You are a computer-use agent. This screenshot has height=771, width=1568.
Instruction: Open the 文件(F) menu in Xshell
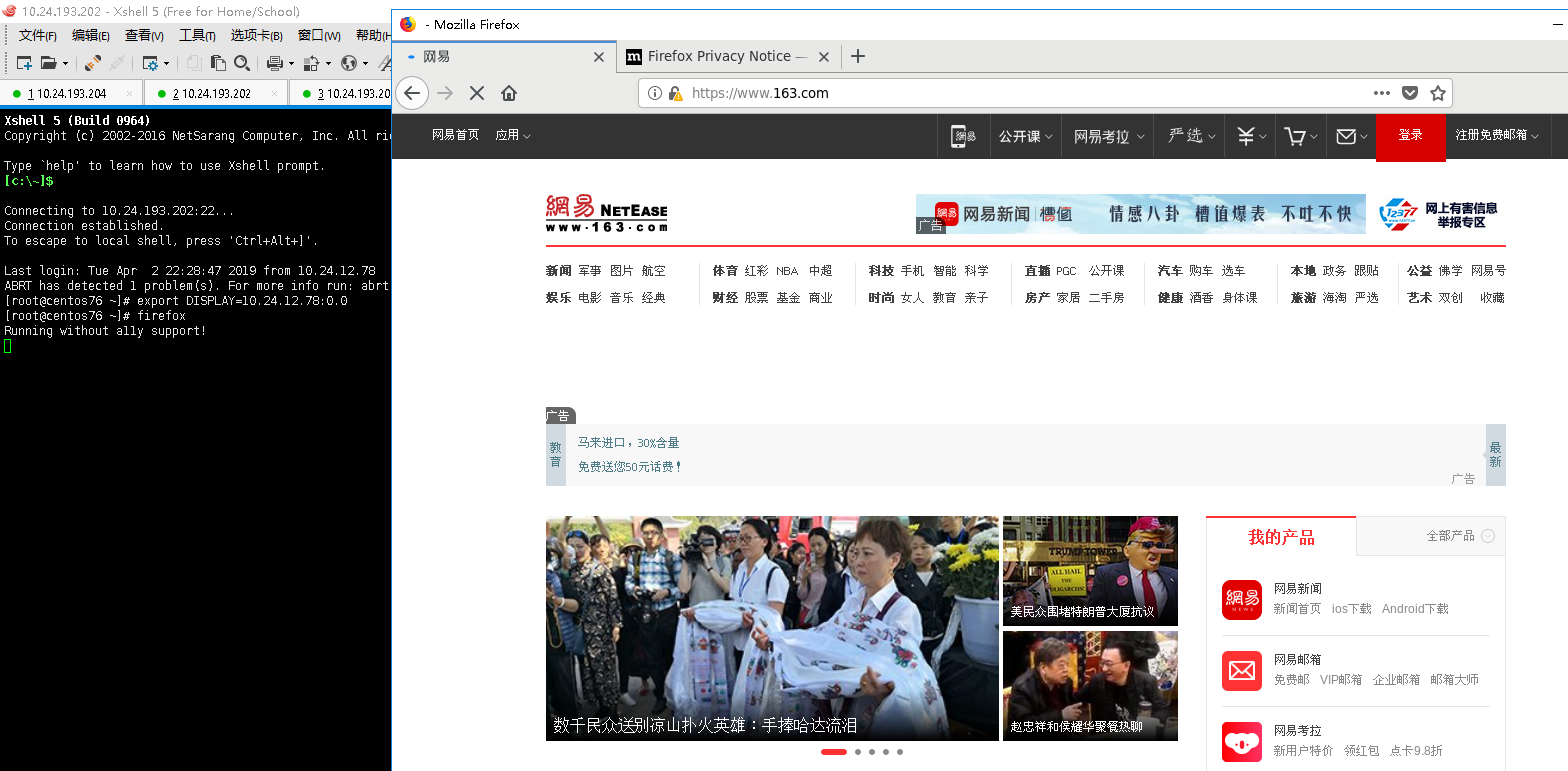point(37,36)
